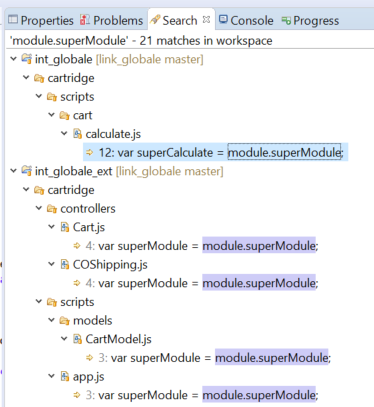This screenshot has width=374, height=407.
Task: Collapse the CartModel.js file node
Action: point(64,339)
